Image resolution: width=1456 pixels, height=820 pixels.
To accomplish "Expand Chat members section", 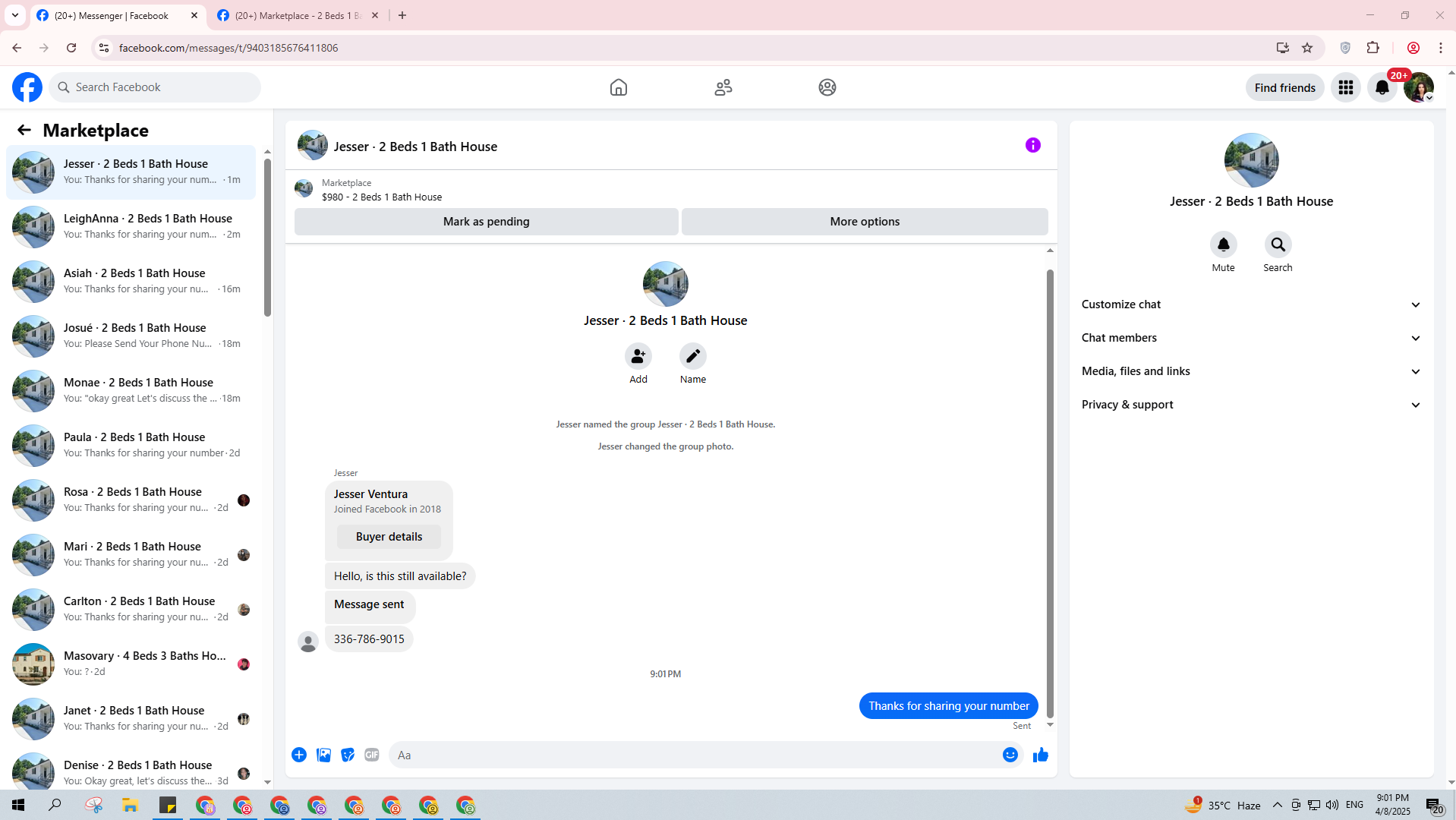I will [1251, 338].
